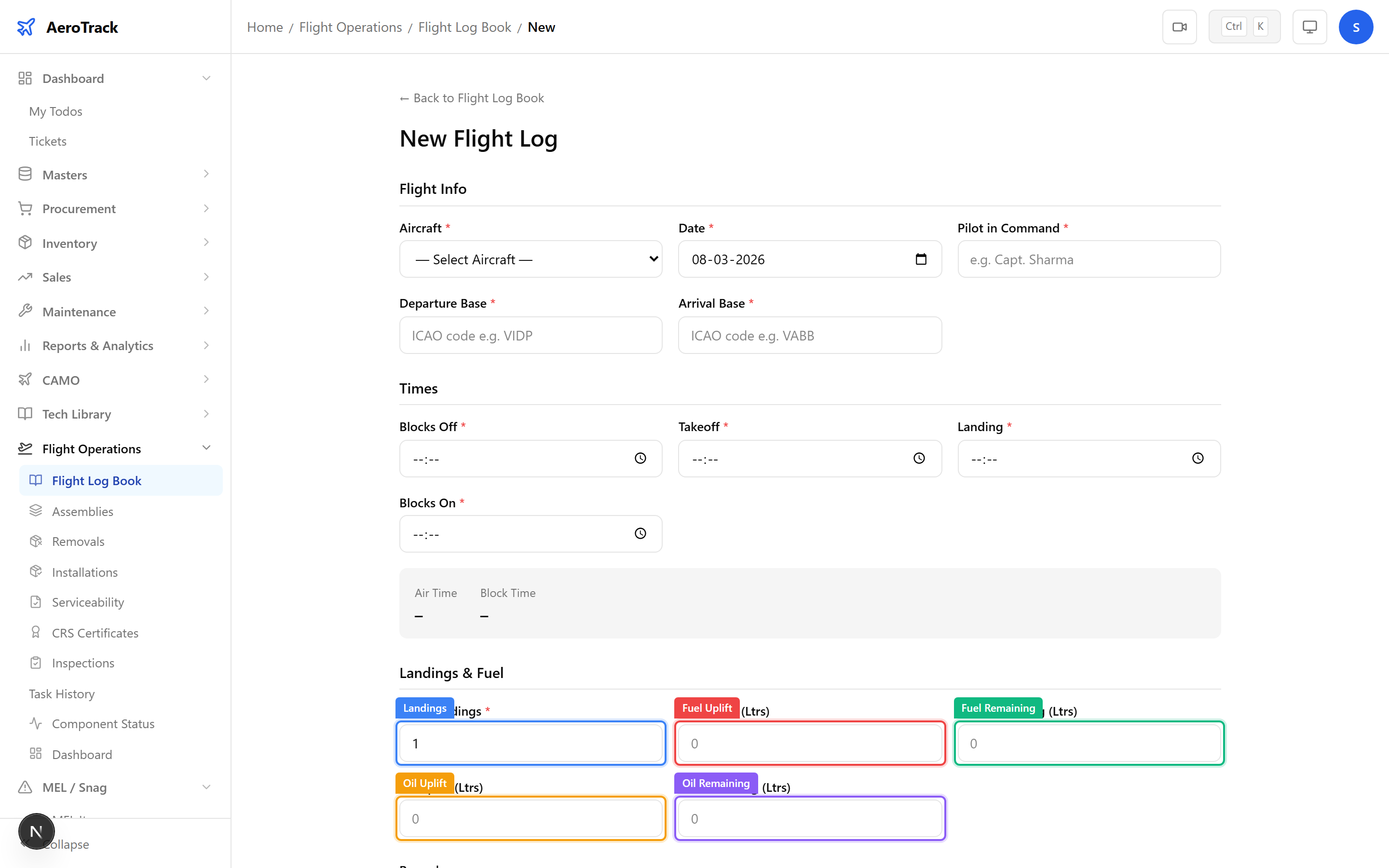This screenshot has height=868, width=1389.
Task: Click Flight Operations in the breadcrumb
Action: [x=350, y=27]
